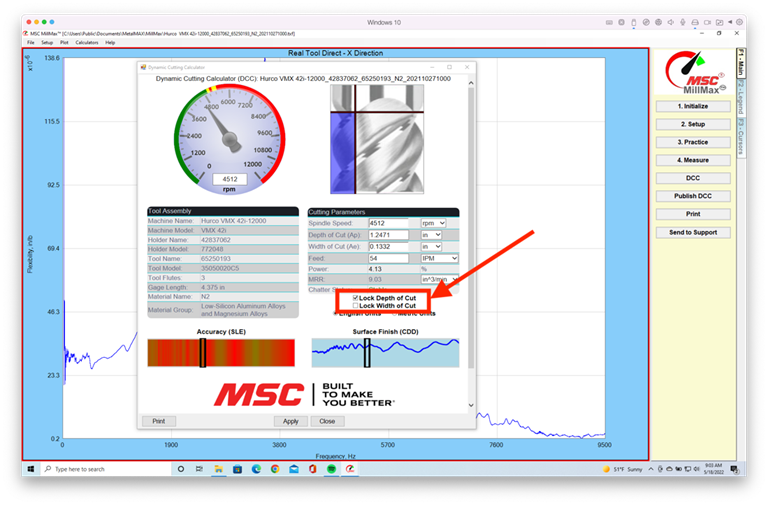The image size is (768, 505).
Task: Click the printer icon in title bar
Action: [x=695, y=22]
